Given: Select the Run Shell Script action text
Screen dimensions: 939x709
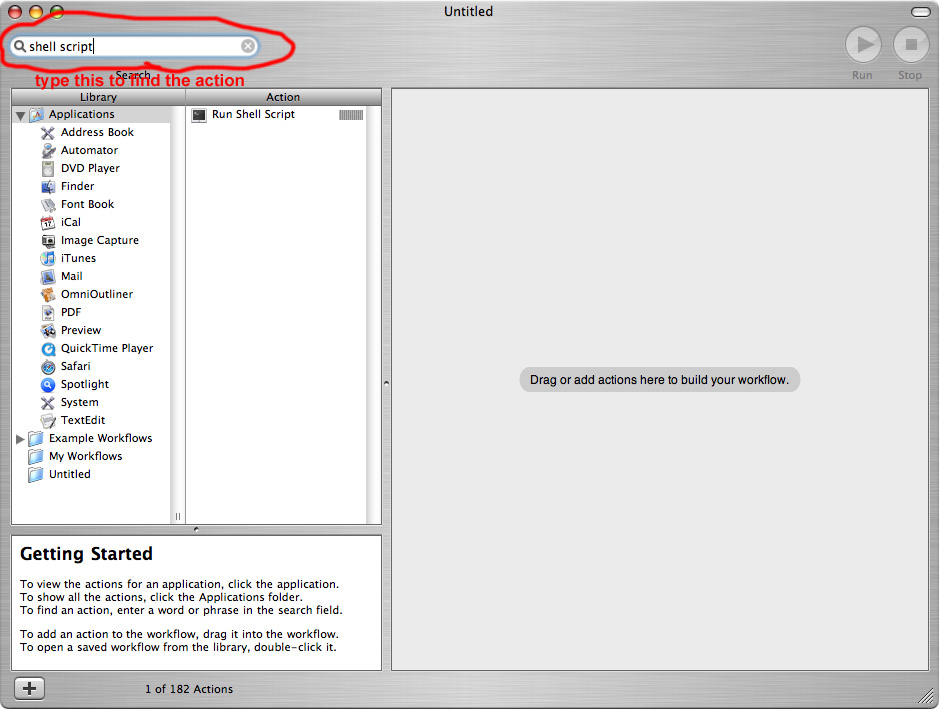Looking at the screenshot, I should pos(253,114).
